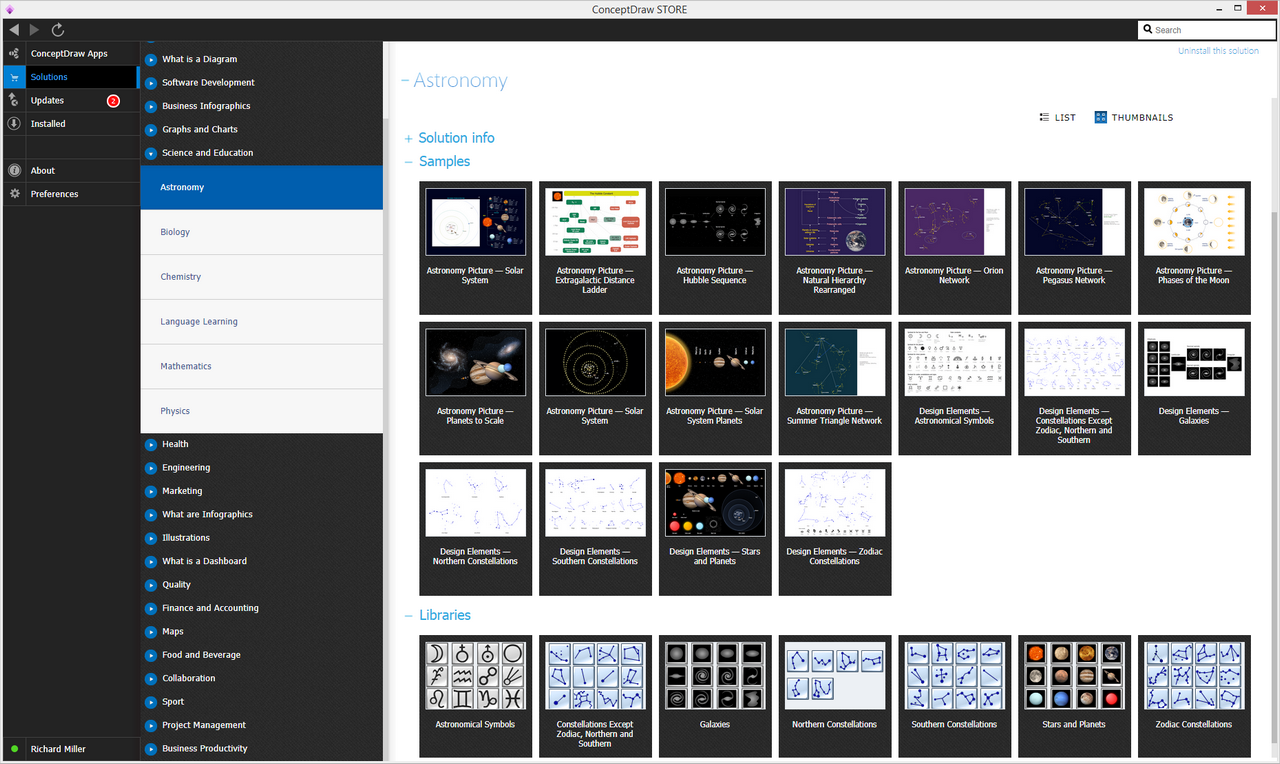This screenshot has height=764, width=1280.
Task: Select Chemistry in the solutions list
Action: [x=181, y=277]
